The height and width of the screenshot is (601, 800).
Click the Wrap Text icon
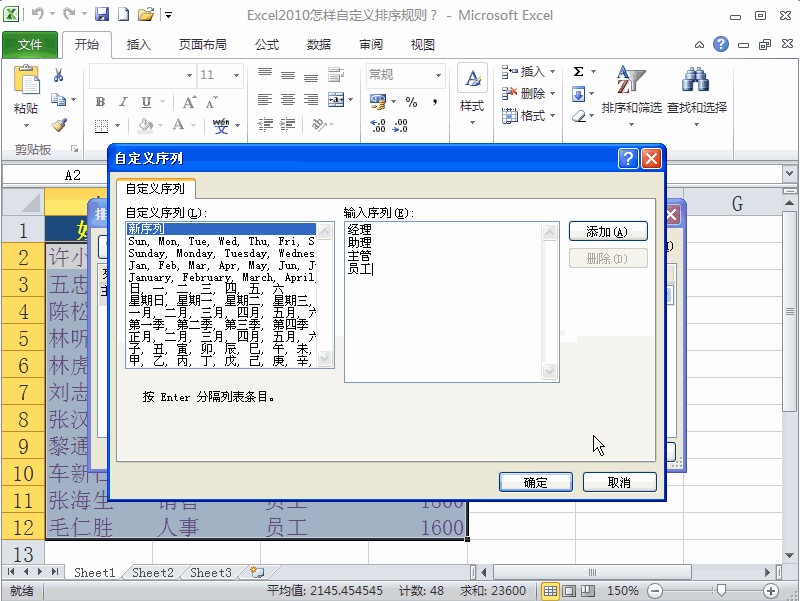[x=336, y=74]
